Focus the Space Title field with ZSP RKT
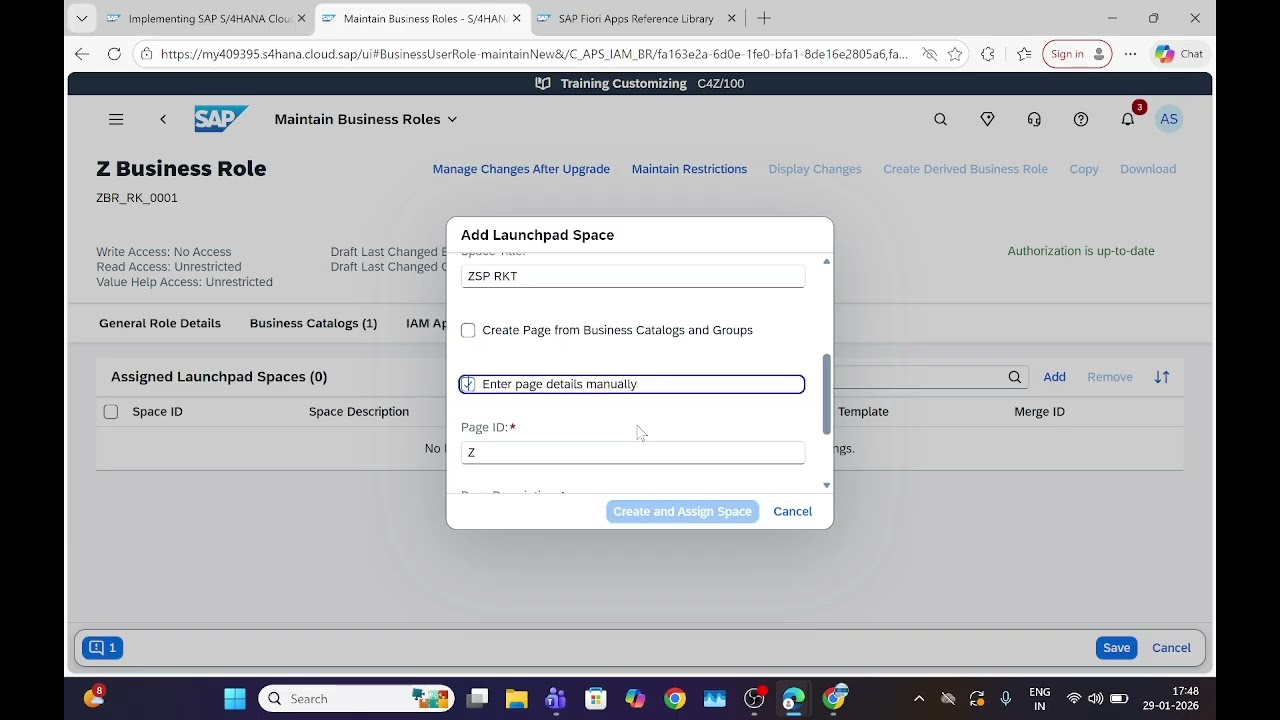Viewport: 1280px width, 720px height. pos(633,276)
